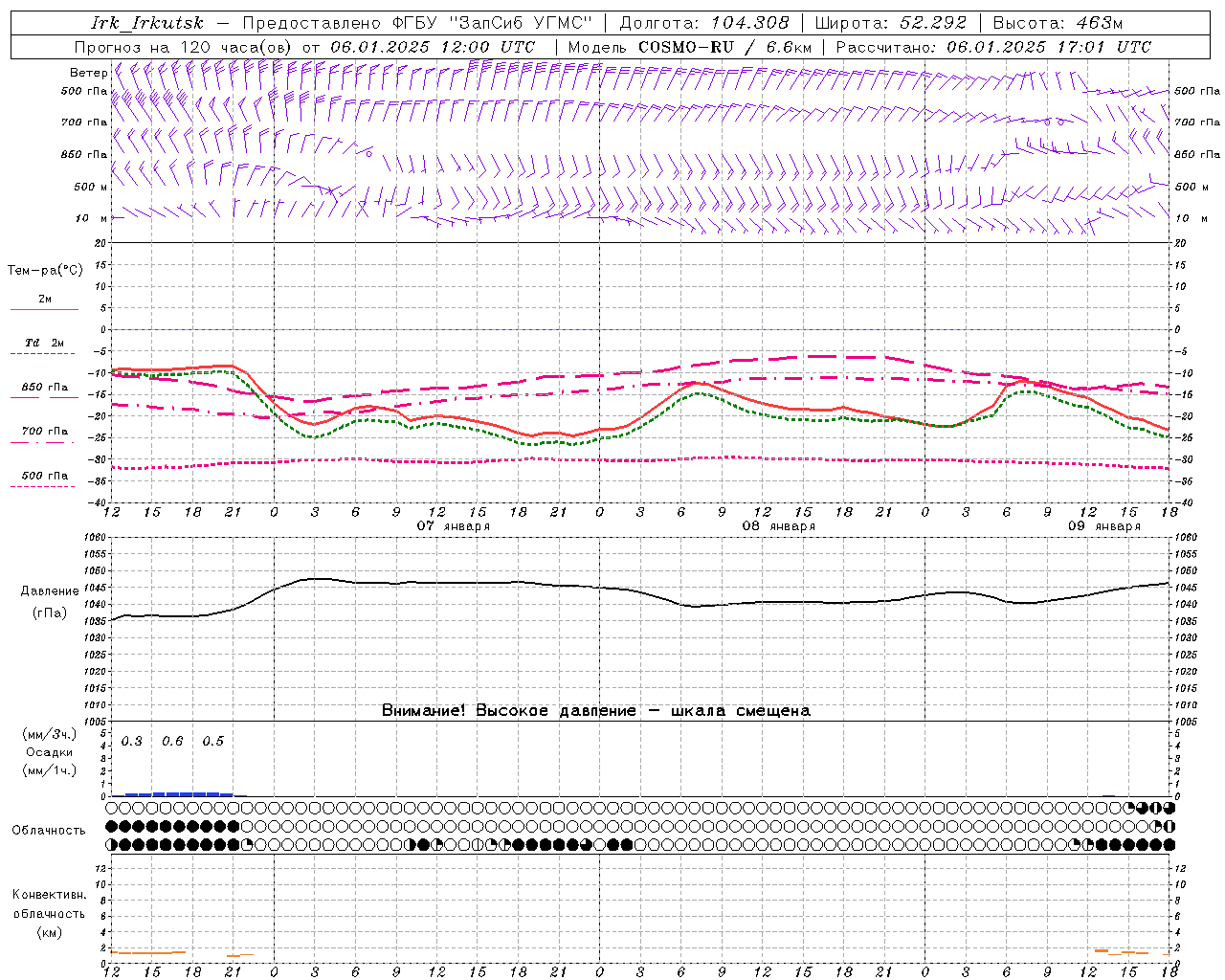Click the station title "Irk_Irkutsk"
This screenshot has width=1225, height=980.
(x=147, y=23)
